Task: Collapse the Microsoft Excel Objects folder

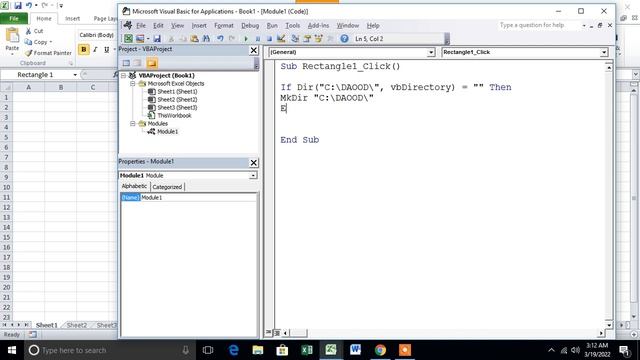Action: [133, 83]
